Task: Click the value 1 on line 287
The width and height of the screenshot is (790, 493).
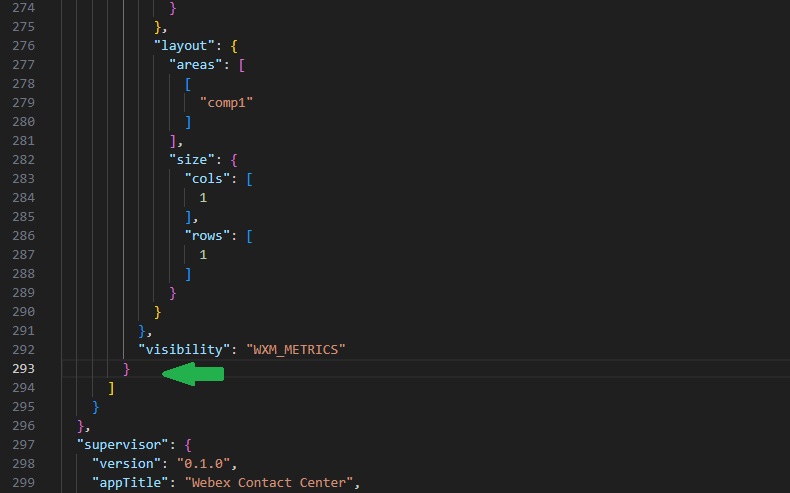Action: pyautogui.click(x=203, y=255)
